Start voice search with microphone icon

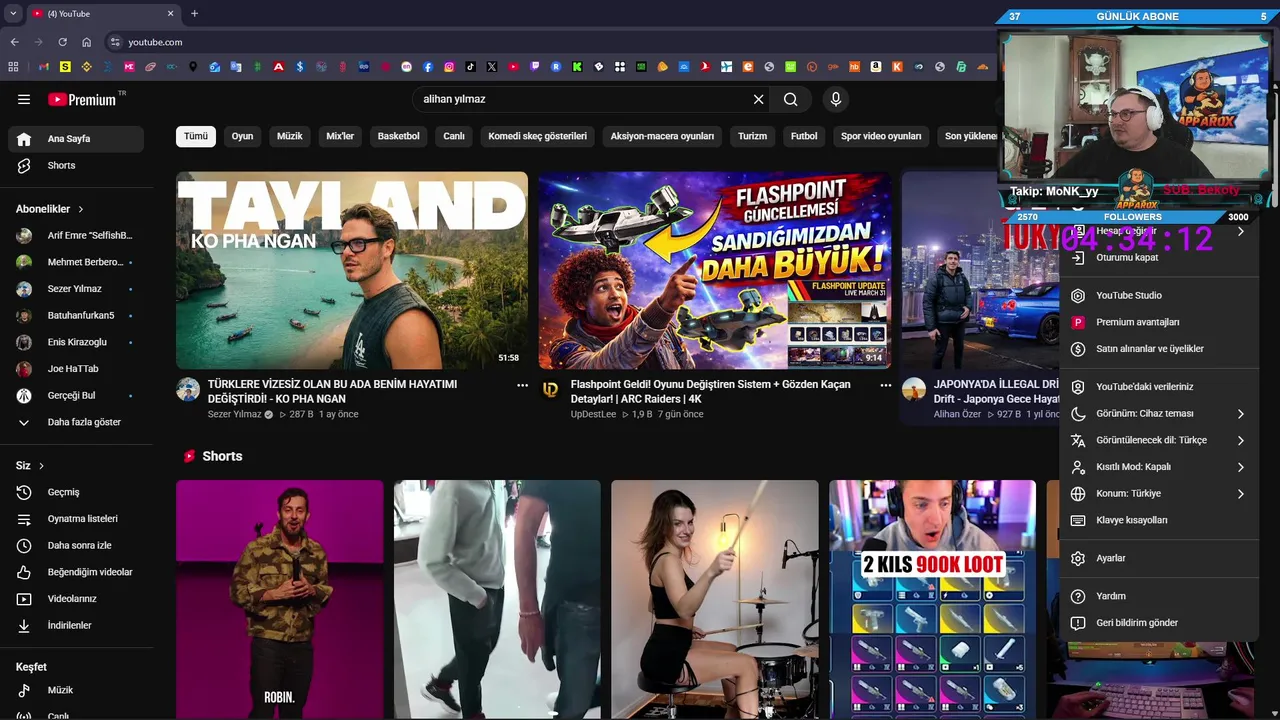(x=836, y=99)
